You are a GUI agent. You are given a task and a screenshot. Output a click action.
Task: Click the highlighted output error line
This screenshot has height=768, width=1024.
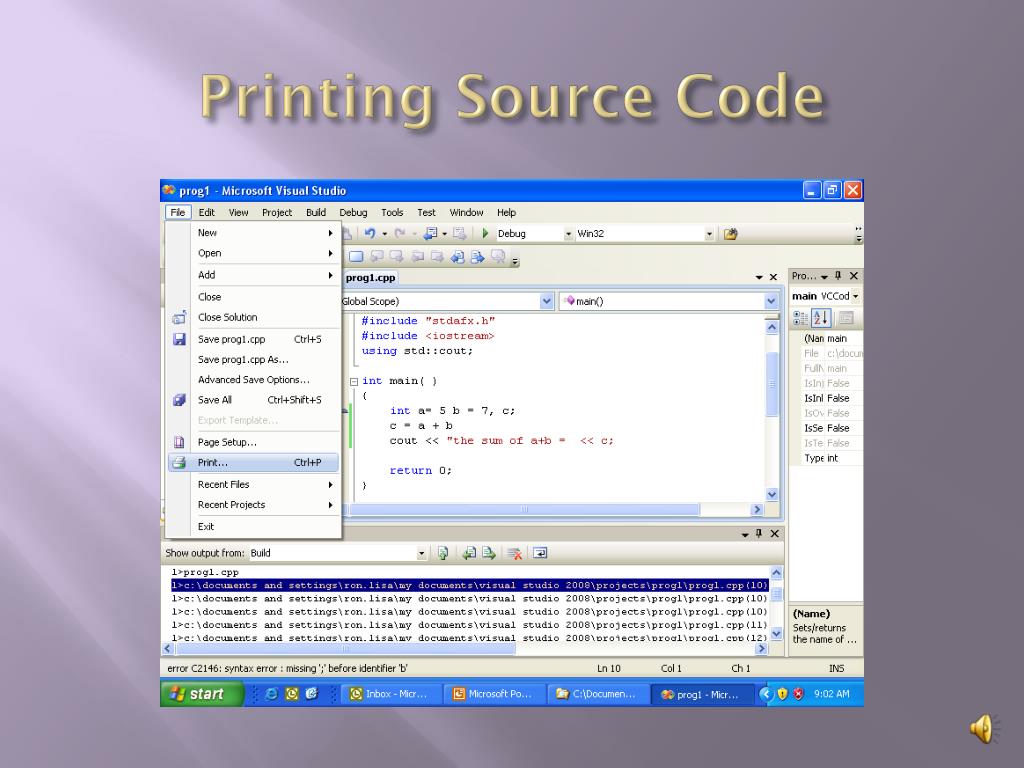tap(469, 586)
